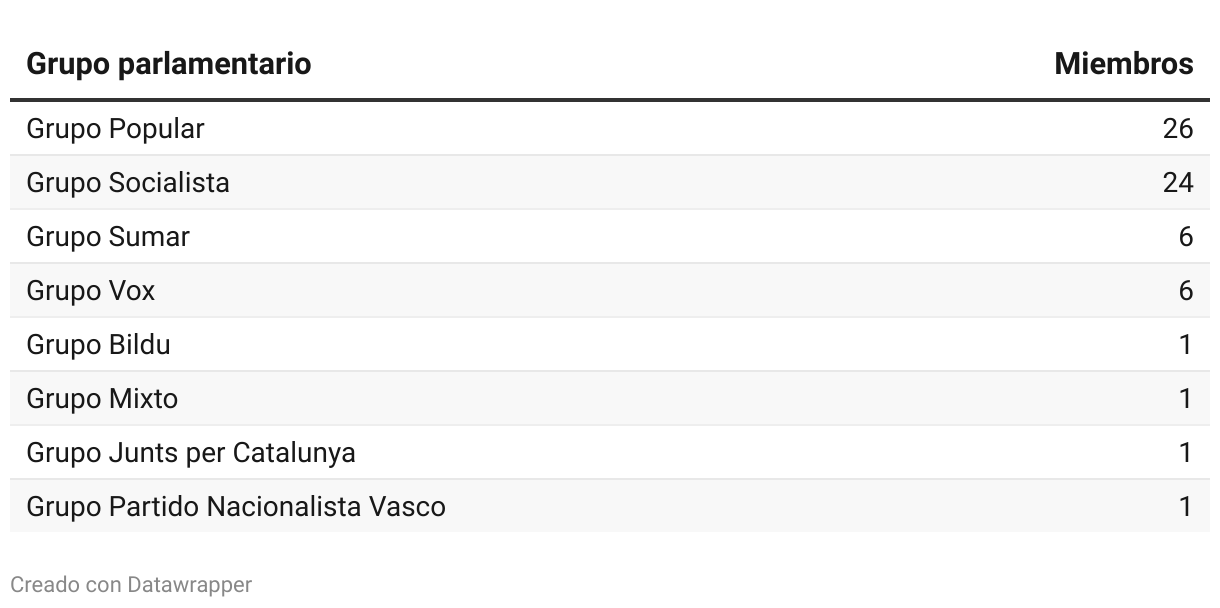Select the Grupo Sumar row label
The image size is (1220, 608).
pyautogui.click(x=108, y=237)
